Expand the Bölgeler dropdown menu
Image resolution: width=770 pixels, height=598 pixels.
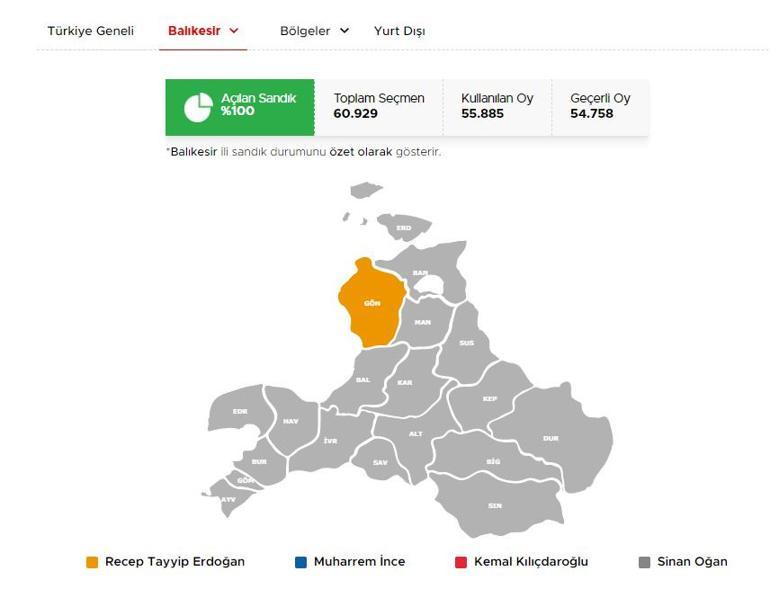[314, 31]
